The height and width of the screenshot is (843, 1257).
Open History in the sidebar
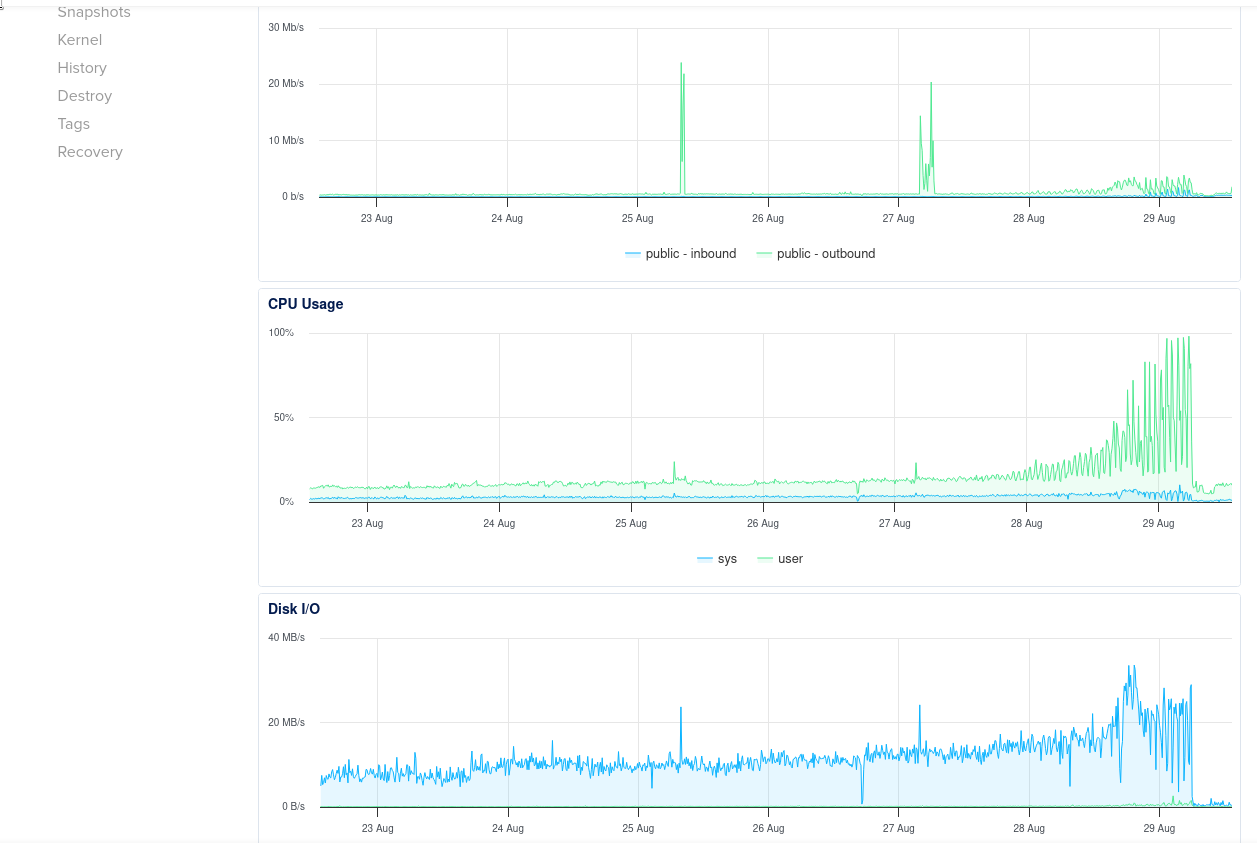82,68
